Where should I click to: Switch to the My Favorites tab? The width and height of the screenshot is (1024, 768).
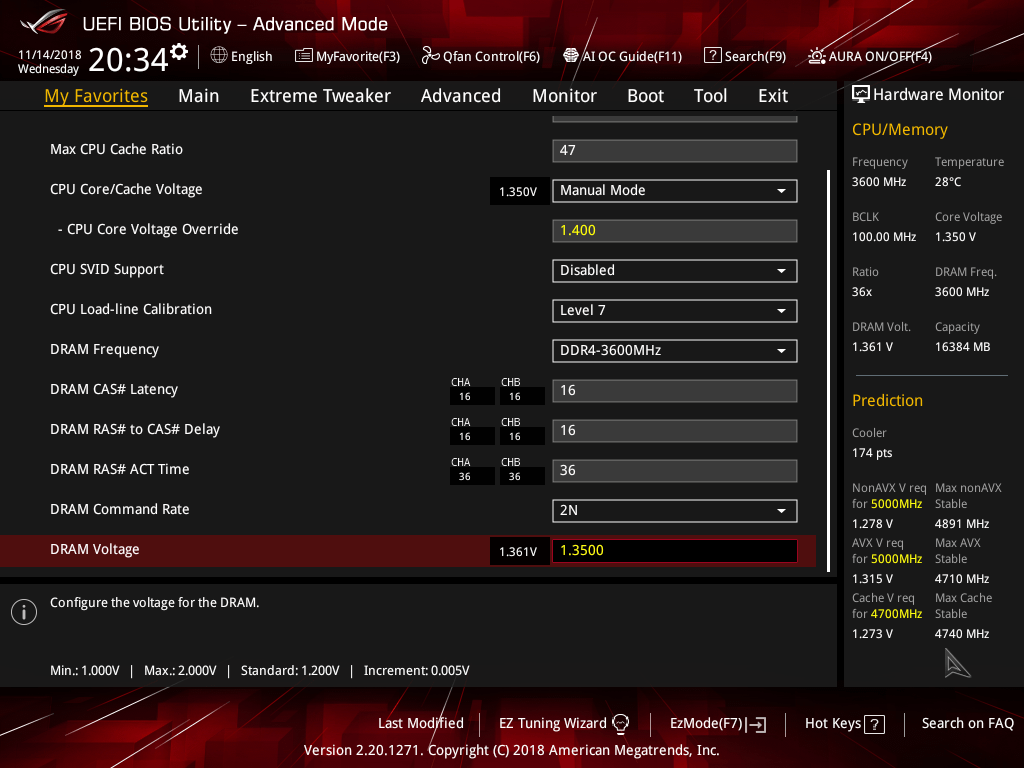(x=96, y=96)
